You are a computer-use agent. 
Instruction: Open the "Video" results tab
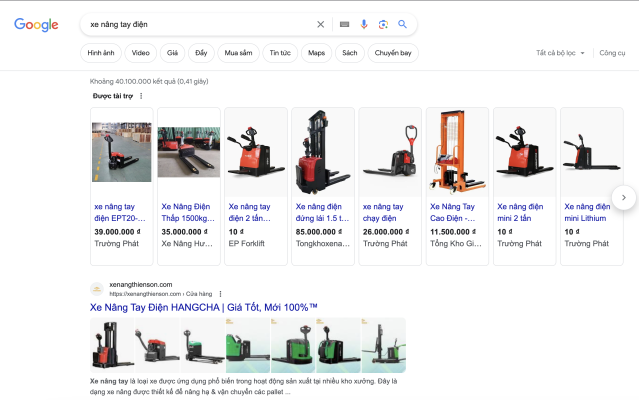pyautogui.click(x=141, y=53)
